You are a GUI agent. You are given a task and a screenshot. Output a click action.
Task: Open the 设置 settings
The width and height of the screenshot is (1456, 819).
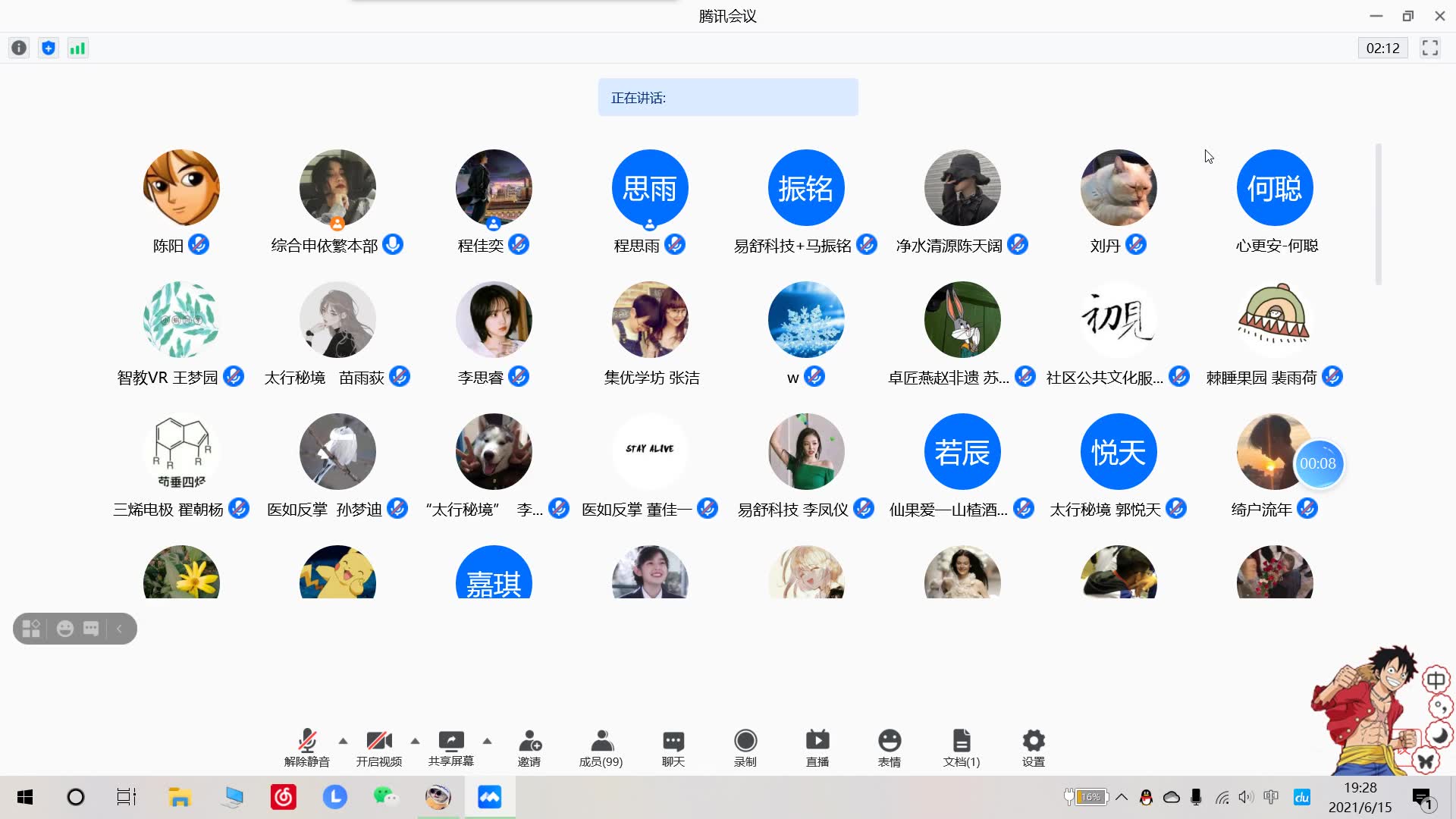[1034, 748]
